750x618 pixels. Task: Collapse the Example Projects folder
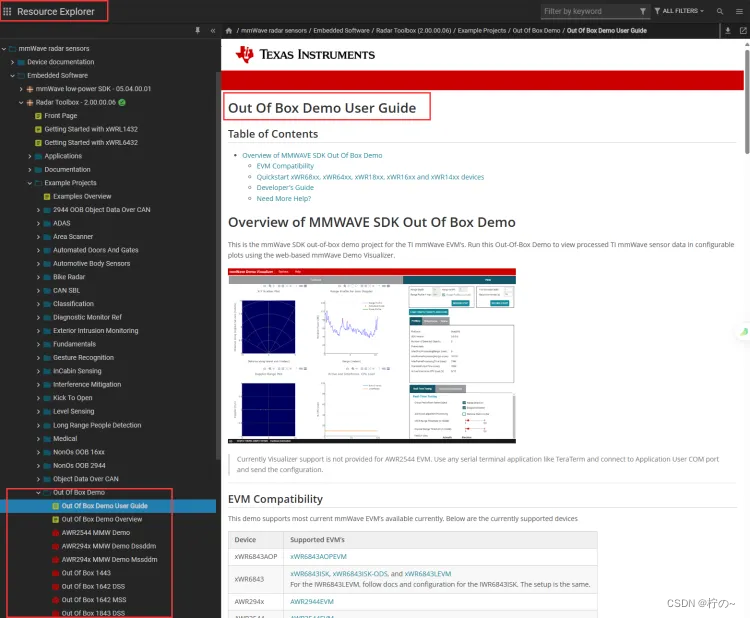click(x=30, y=183)
